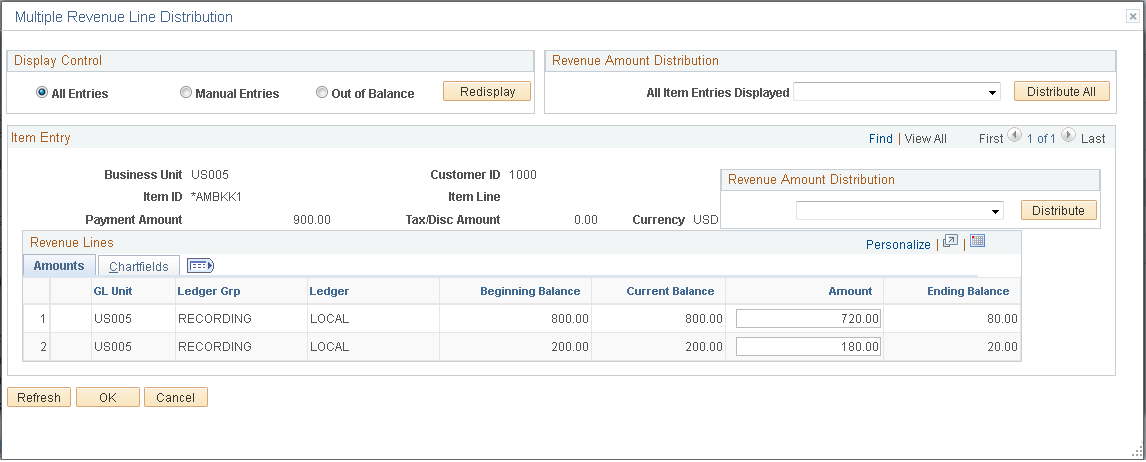Select the Manual Entries radio button
1146x462 pixels.
186,93
